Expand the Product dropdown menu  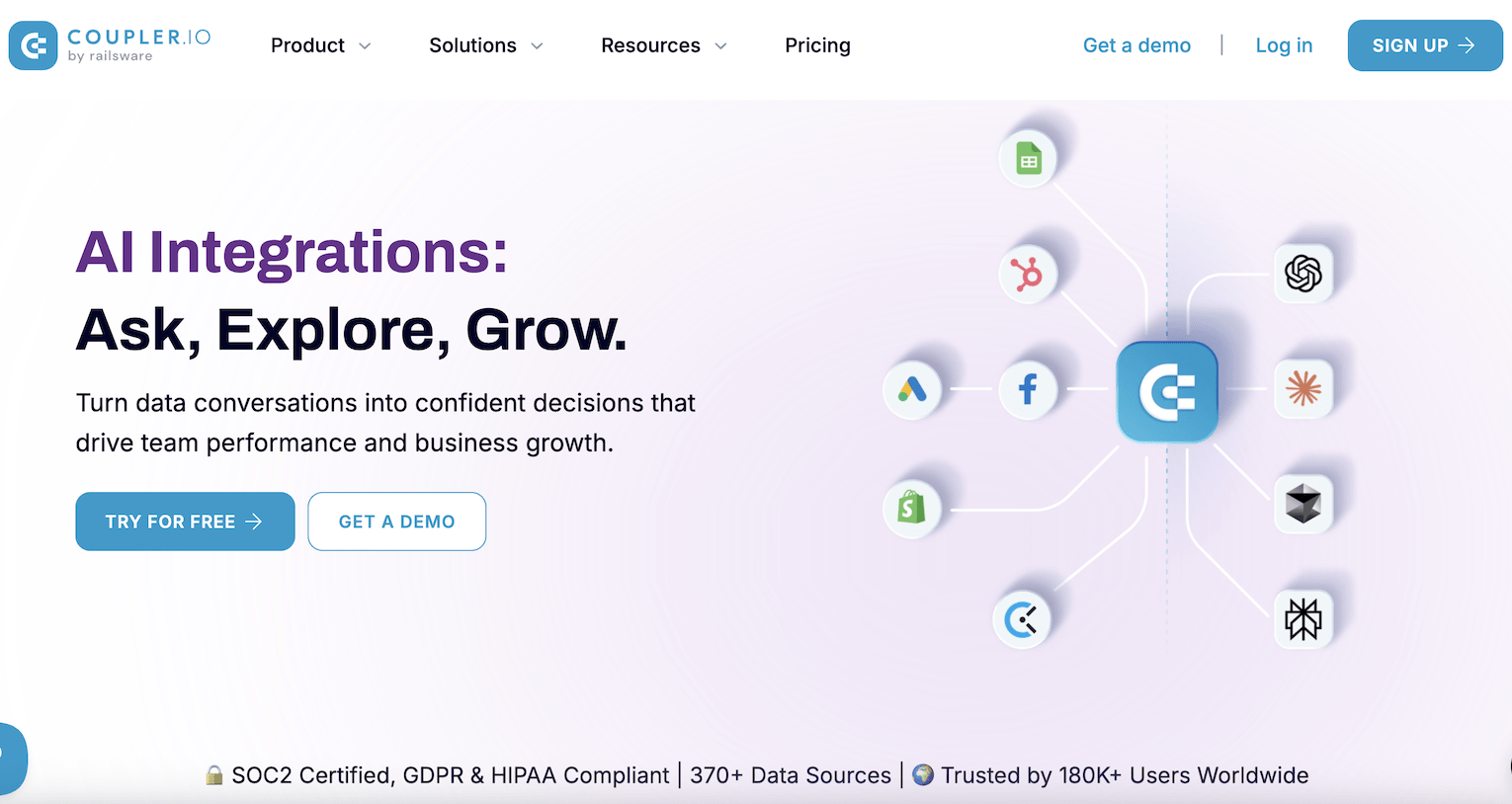320,45
